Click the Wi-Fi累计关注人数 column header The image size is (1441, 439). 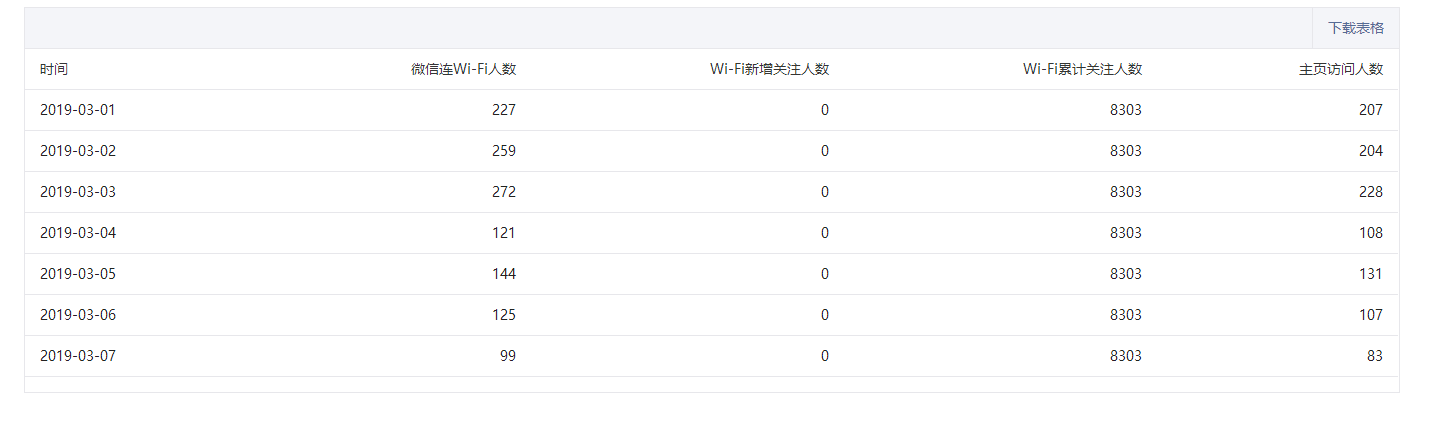click(1082, 69)
